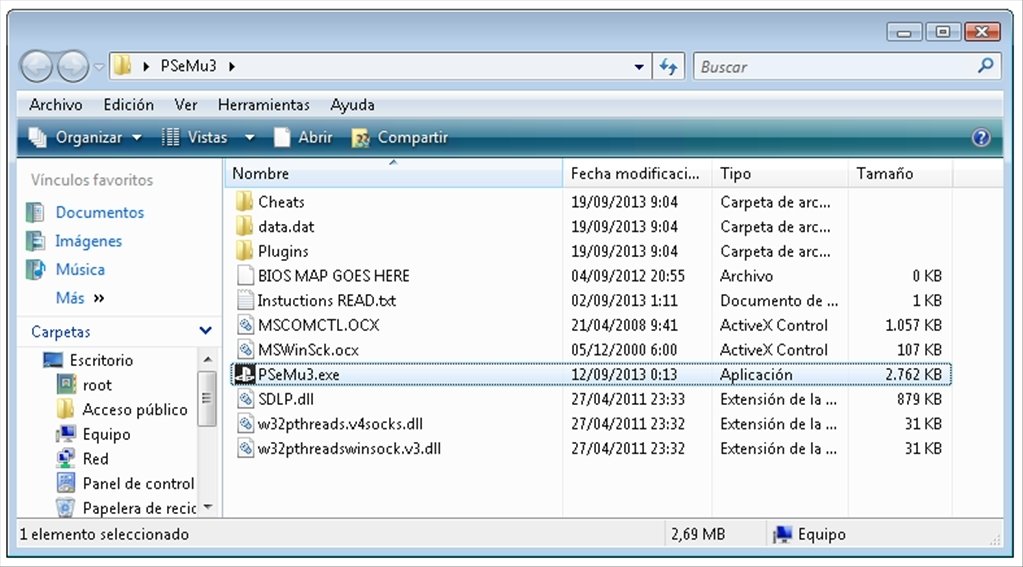The width and height of the screenshot is (1023, 567).
Task: Select Acceso público in folder tree
Action: (134, 410)
